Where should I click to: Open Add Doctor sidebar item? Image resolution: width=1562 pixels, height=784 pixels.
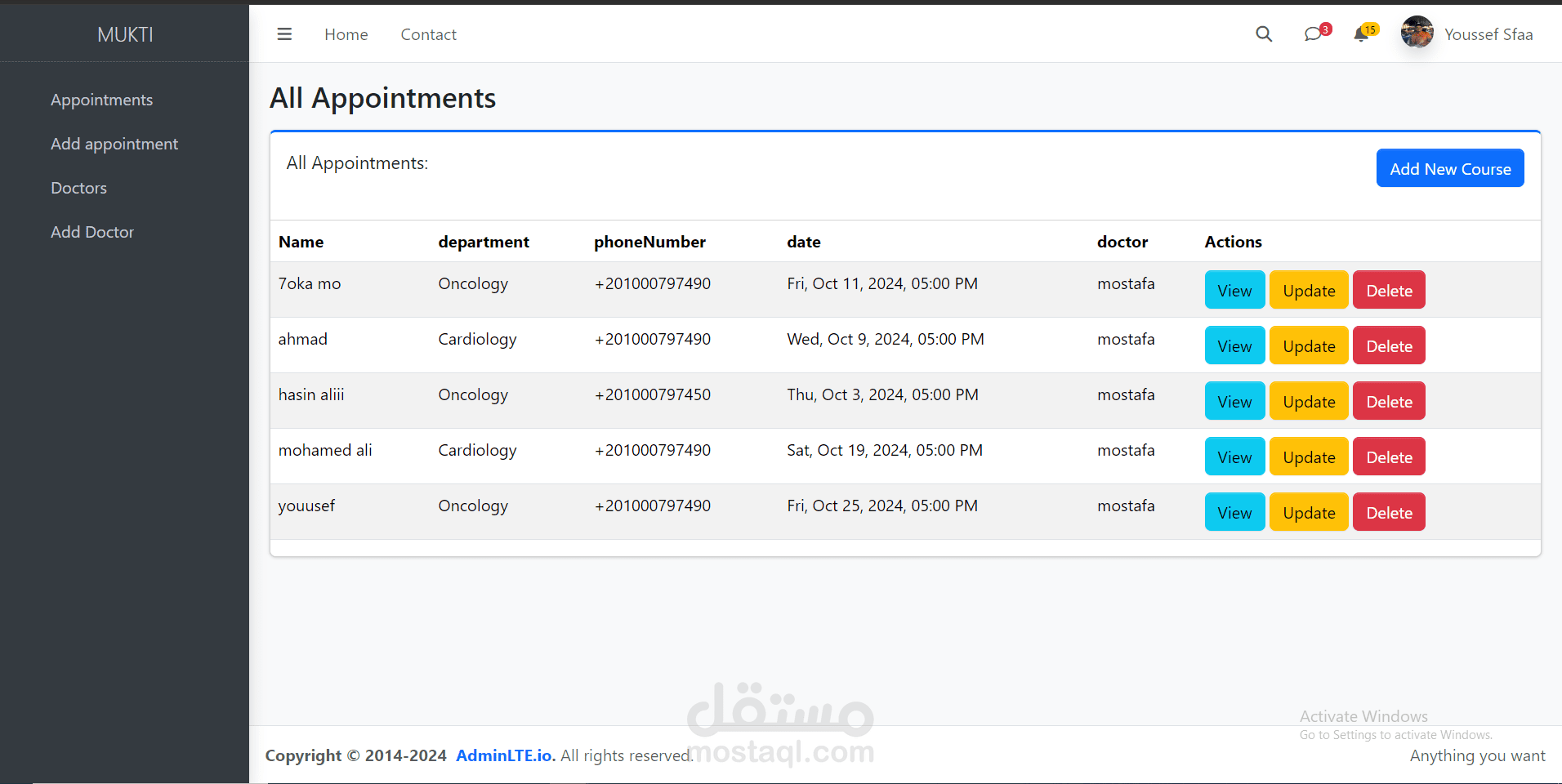pyautogui.click(x=92, y=232)
